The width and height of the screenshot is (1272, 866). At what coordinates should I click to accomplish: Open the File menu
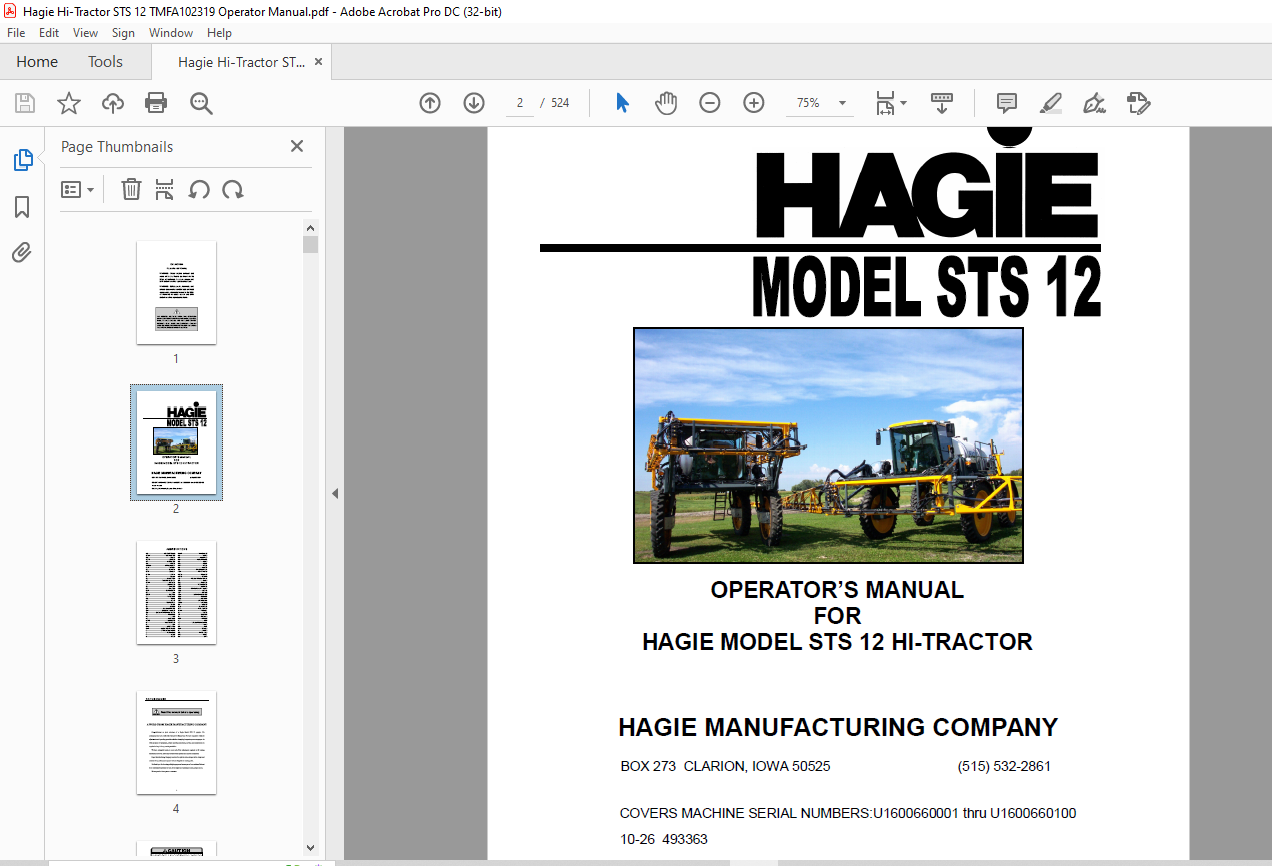(x=16, y=33)
